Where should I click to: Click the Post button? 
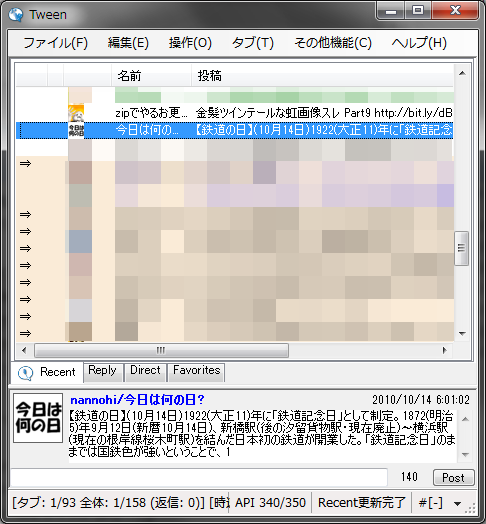pos(453,478)
